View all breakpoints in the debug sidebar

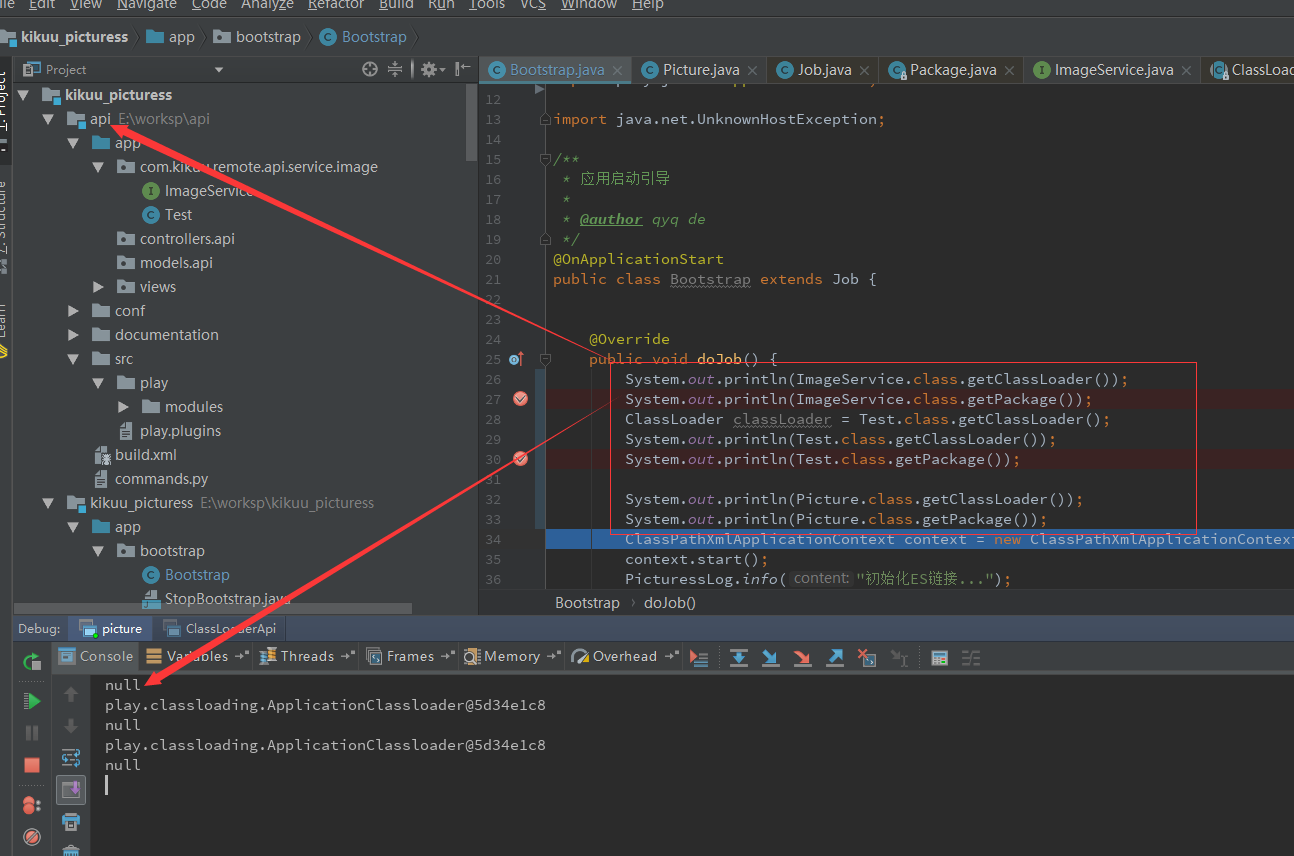pyautogui.click(x=32, y=805)
